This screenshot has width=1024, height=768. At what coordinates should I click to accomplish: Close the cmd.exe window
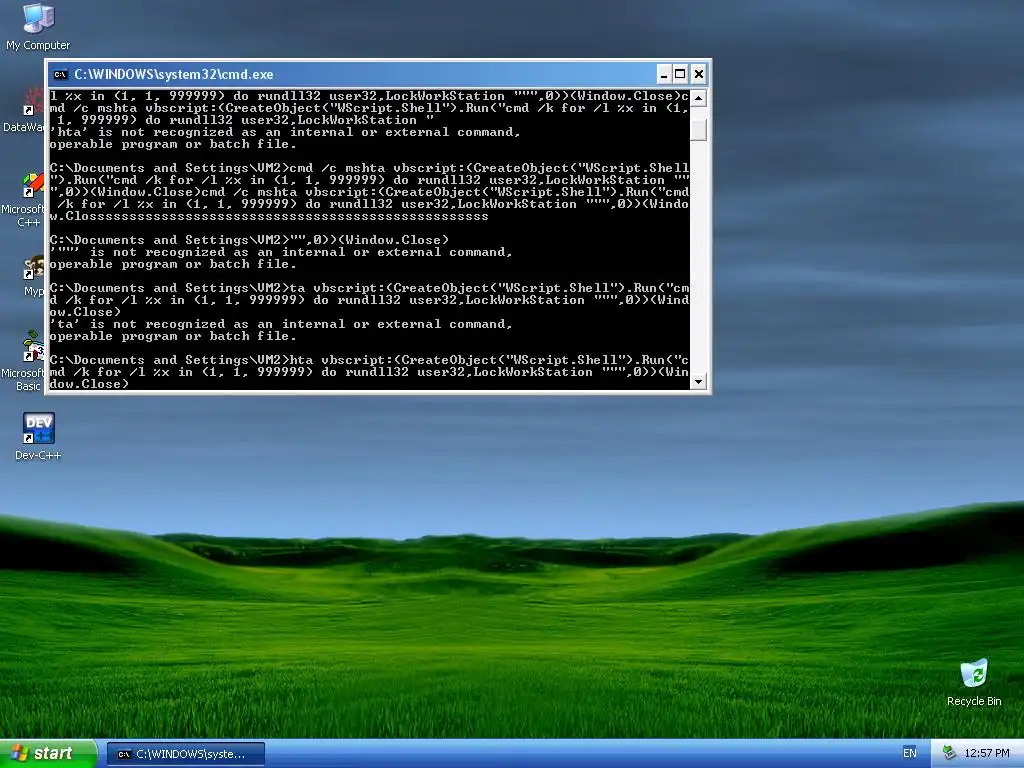tap(699, 74)
